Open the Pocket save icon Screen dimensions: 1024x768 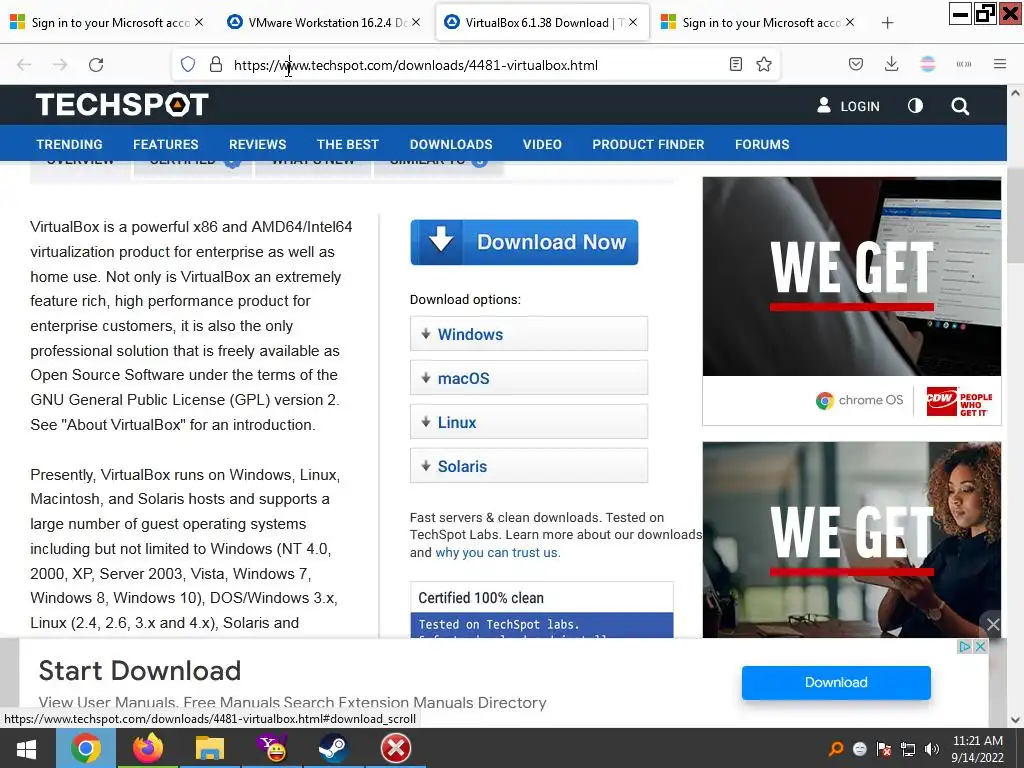pos(856,64)
